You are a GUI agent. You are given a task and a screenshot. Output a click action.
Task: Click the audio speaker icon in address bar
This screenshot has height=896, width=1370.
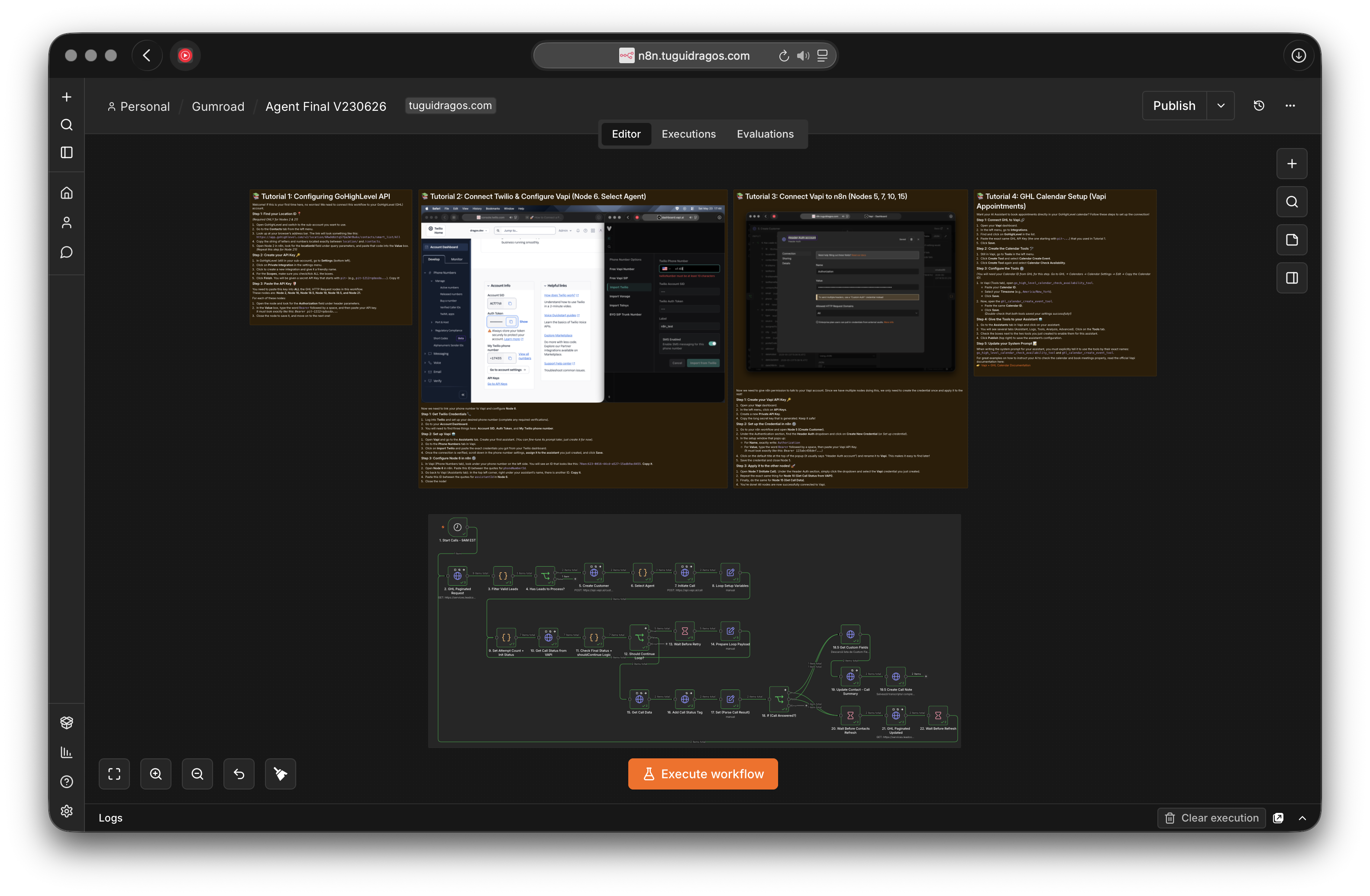click(x=803, y=56)
